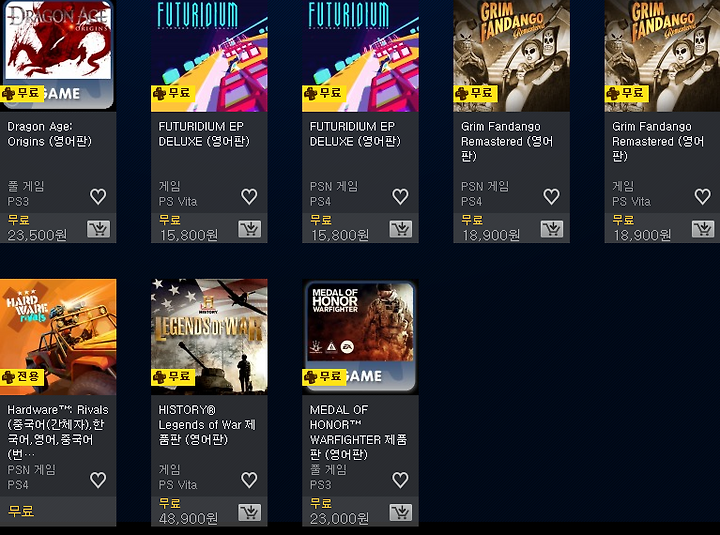Open Medal of Honor Warfighter title link
Image resolution: width=720 pixels, height=535 pixels.
358,432
